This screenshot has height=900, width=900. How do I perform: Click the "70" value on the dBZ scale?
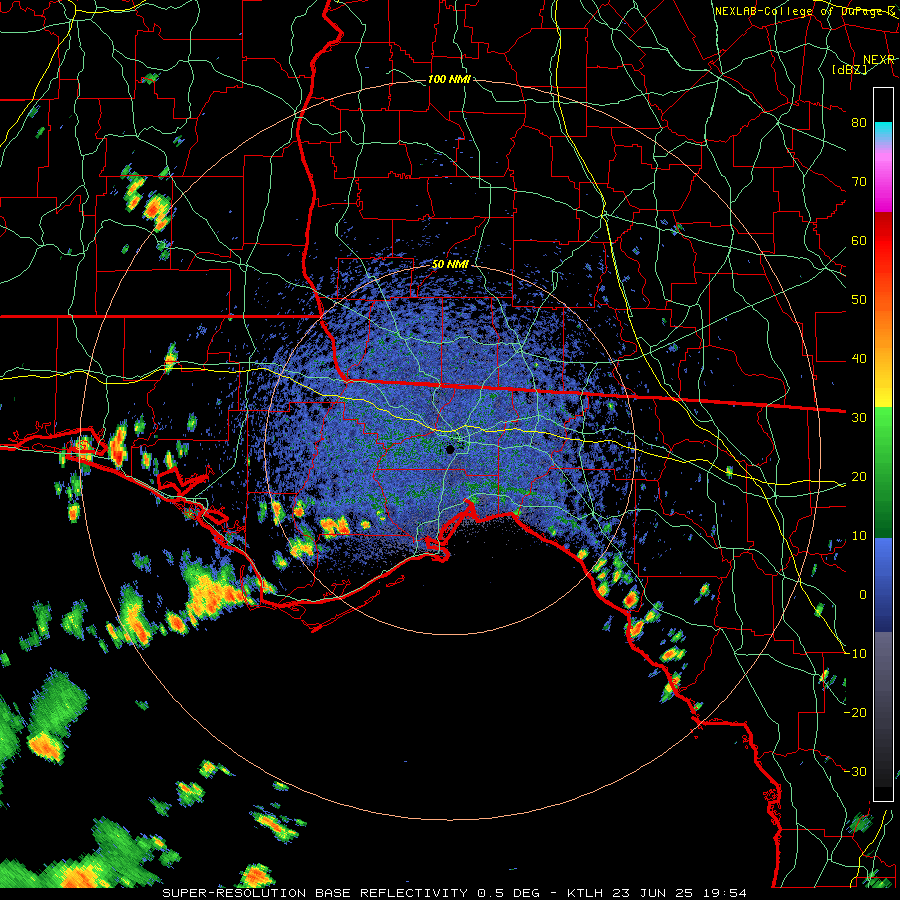859,182
